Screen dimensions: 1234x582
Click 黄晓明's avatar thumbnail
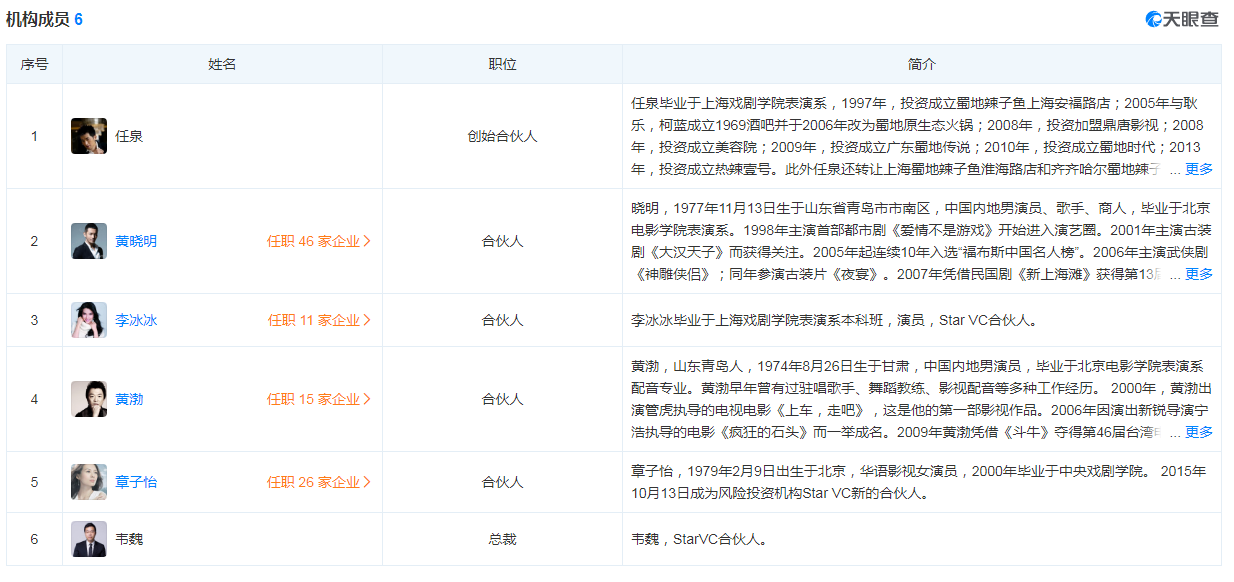89,241
